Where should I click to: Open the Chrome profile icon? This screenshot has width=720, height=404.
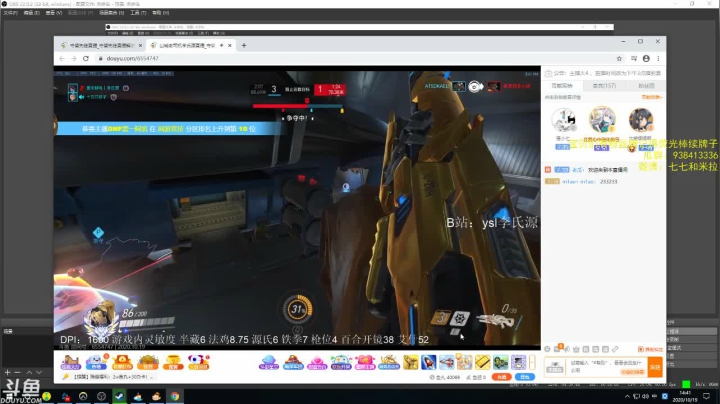(646, 58)
